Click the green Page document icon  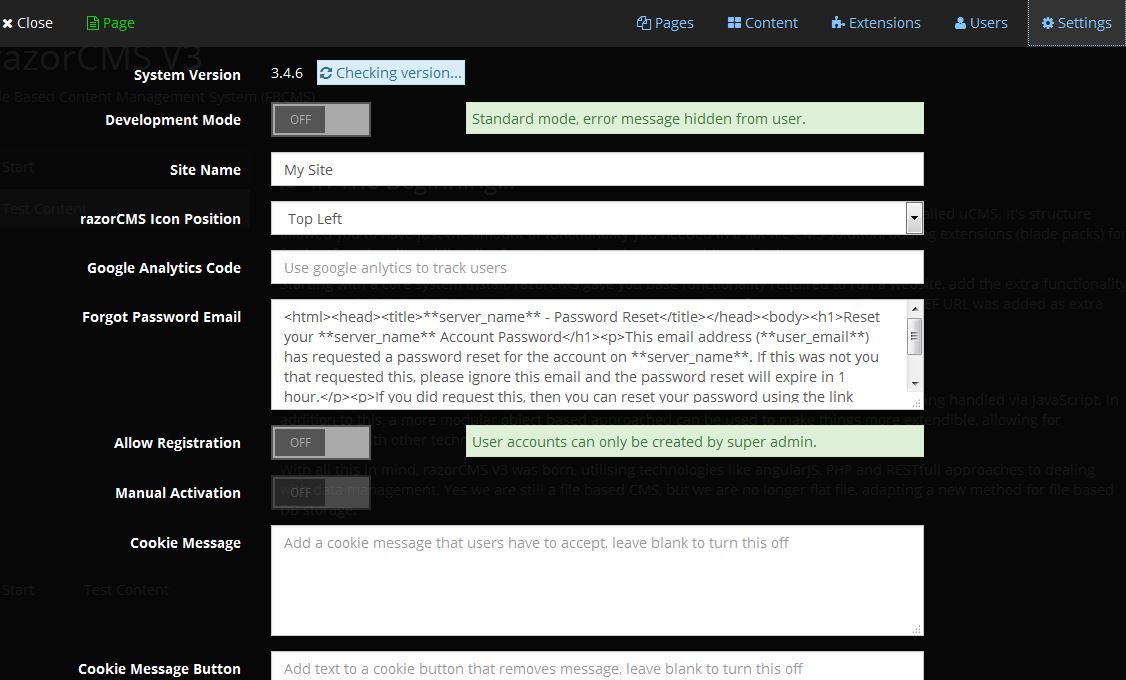(92, 23)
